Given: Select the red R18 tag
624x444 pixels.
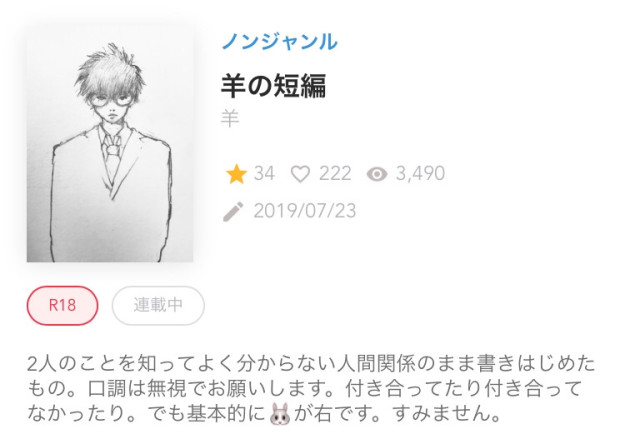Looking at the screenshot, I should pos(62,306).
